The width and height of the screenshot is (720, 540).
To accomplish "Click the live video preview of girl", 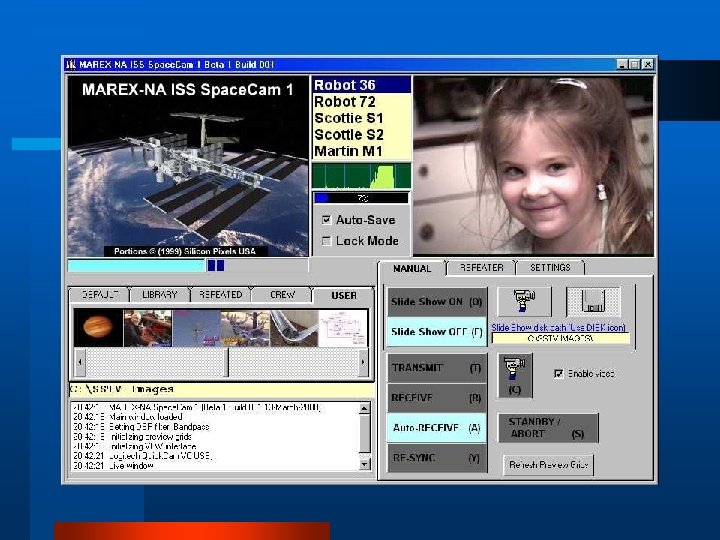I will tap(533, 166).
